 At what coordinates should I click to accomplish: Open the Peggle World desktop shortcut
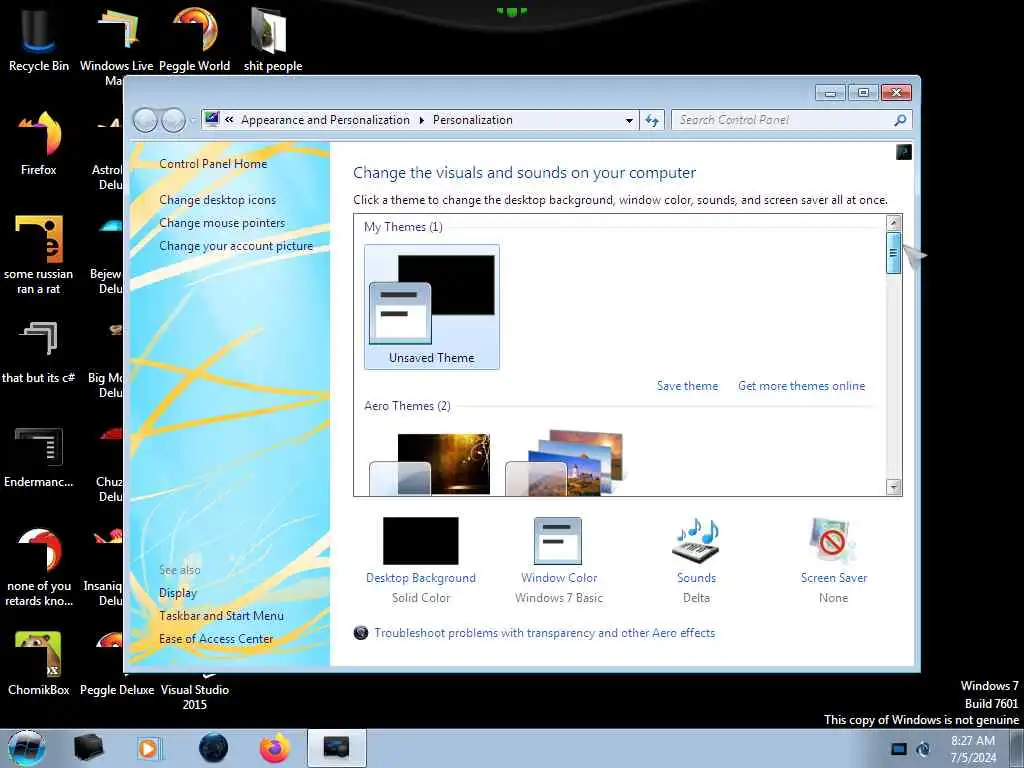tap(195, 39)
